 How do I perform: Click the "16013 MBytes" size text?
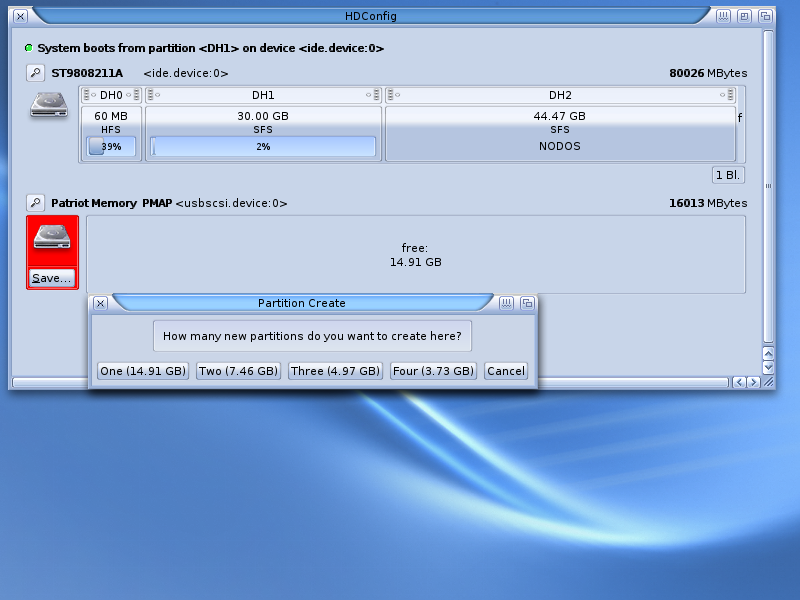708,203
